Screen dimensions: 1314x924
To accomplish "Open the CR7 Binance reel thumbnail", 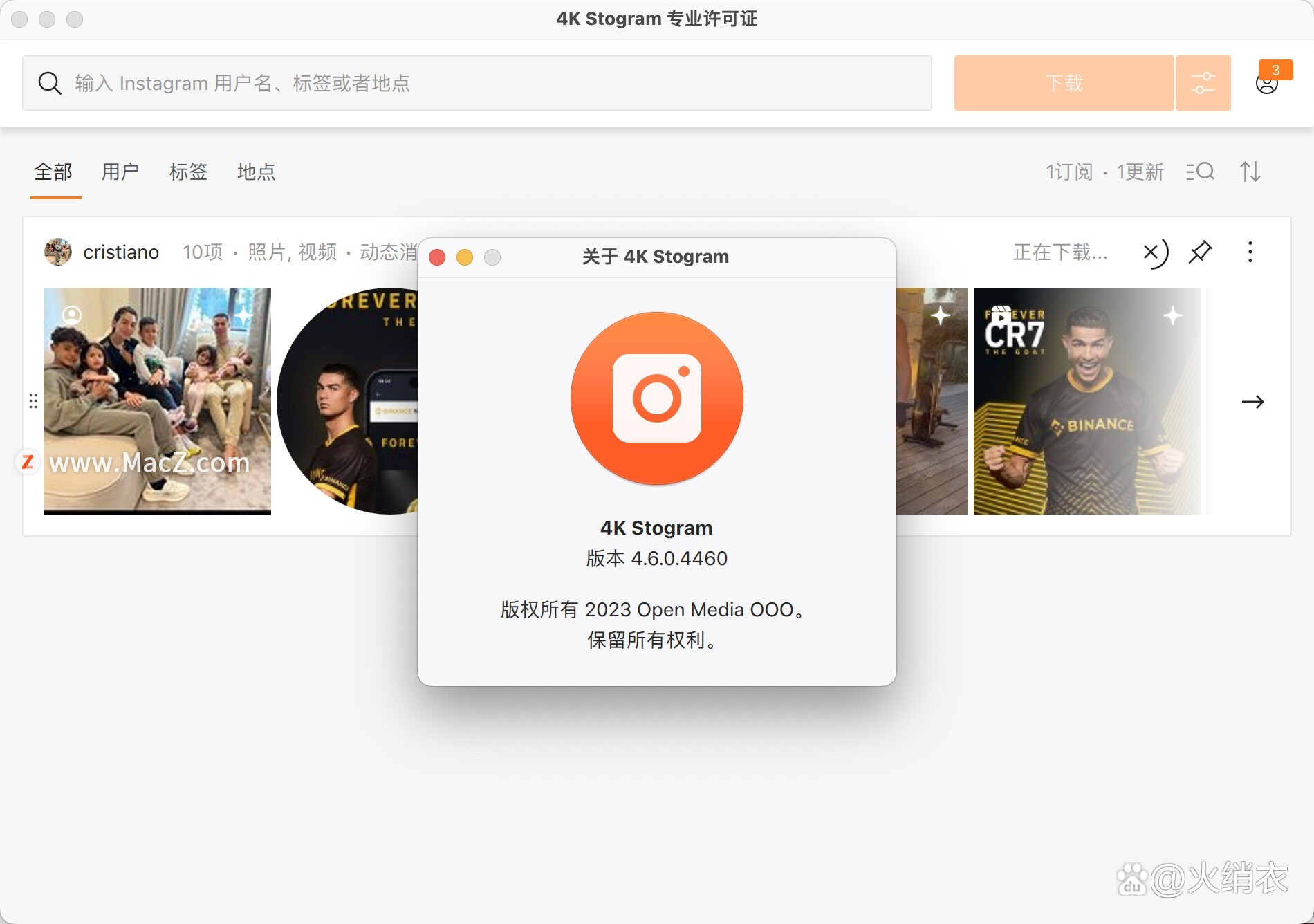I will (1087, 401).
